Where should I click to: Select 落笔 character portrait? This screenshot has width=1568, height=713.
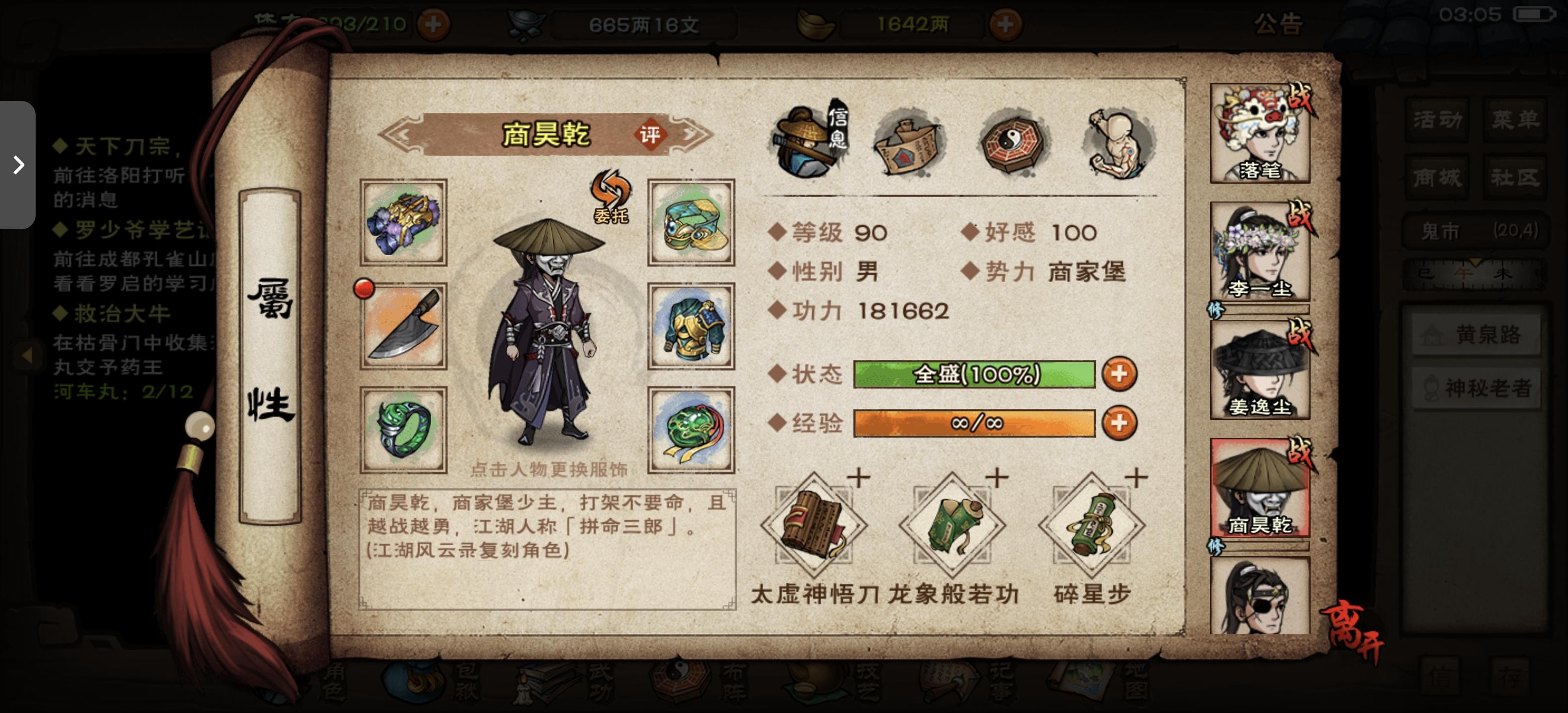[1259, 133]
